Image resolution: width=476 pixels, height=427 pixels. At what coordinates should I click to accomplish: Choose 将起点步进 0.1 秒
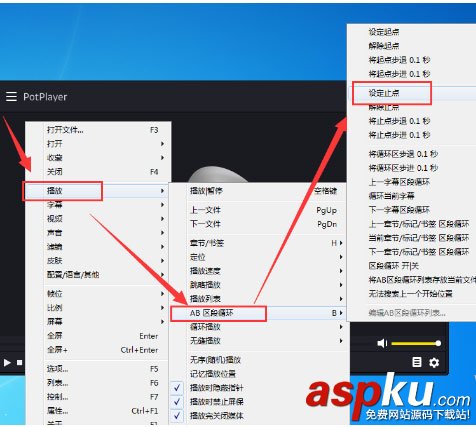(x=412, y=74)
